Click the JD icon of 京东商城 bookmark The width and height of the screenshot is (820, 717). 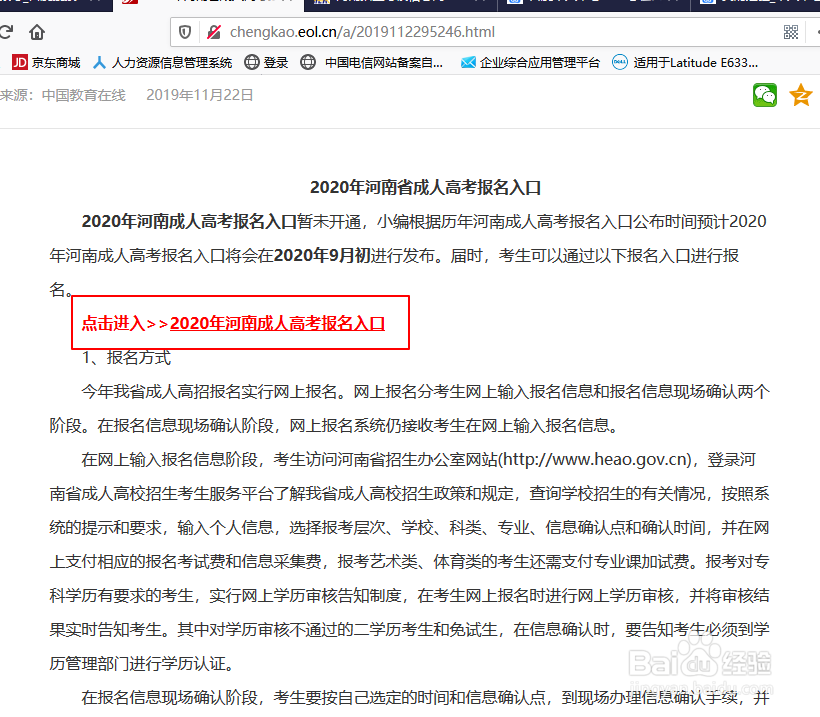(18, 62)
